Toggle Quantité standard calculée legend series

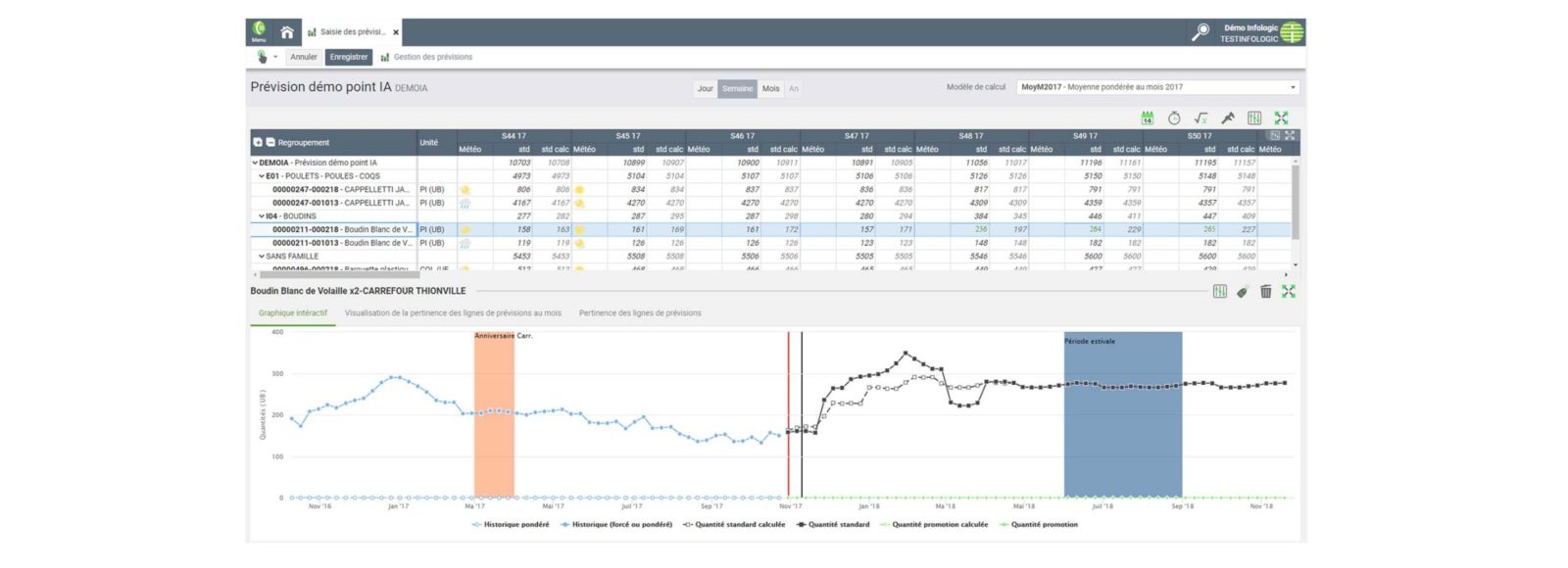tap(734, 525)
